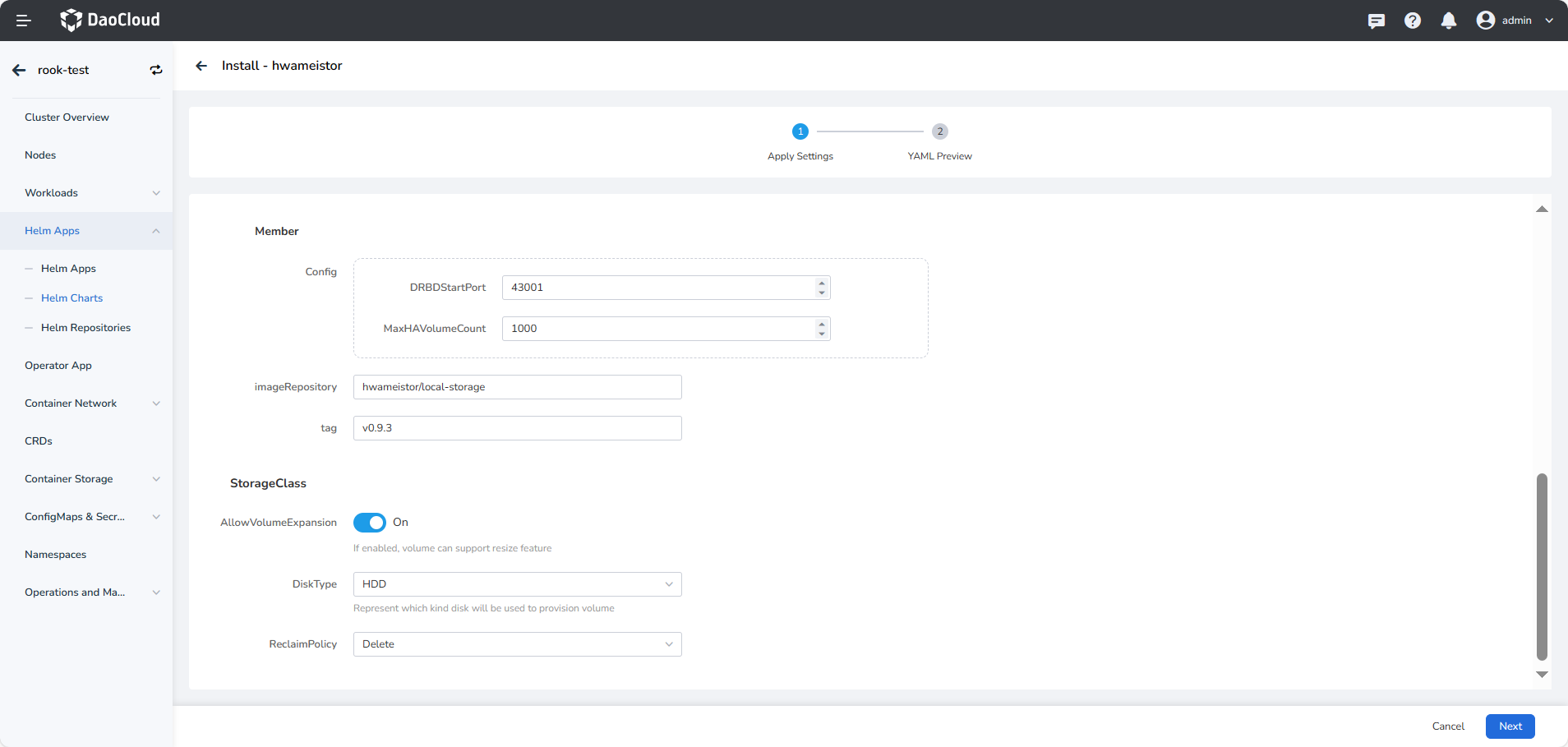This screenshot has height=747, width=1568.
Task: Decrement the MaxHAVolumeCount value
Action: pyautogui.click(x=822, y=334)
